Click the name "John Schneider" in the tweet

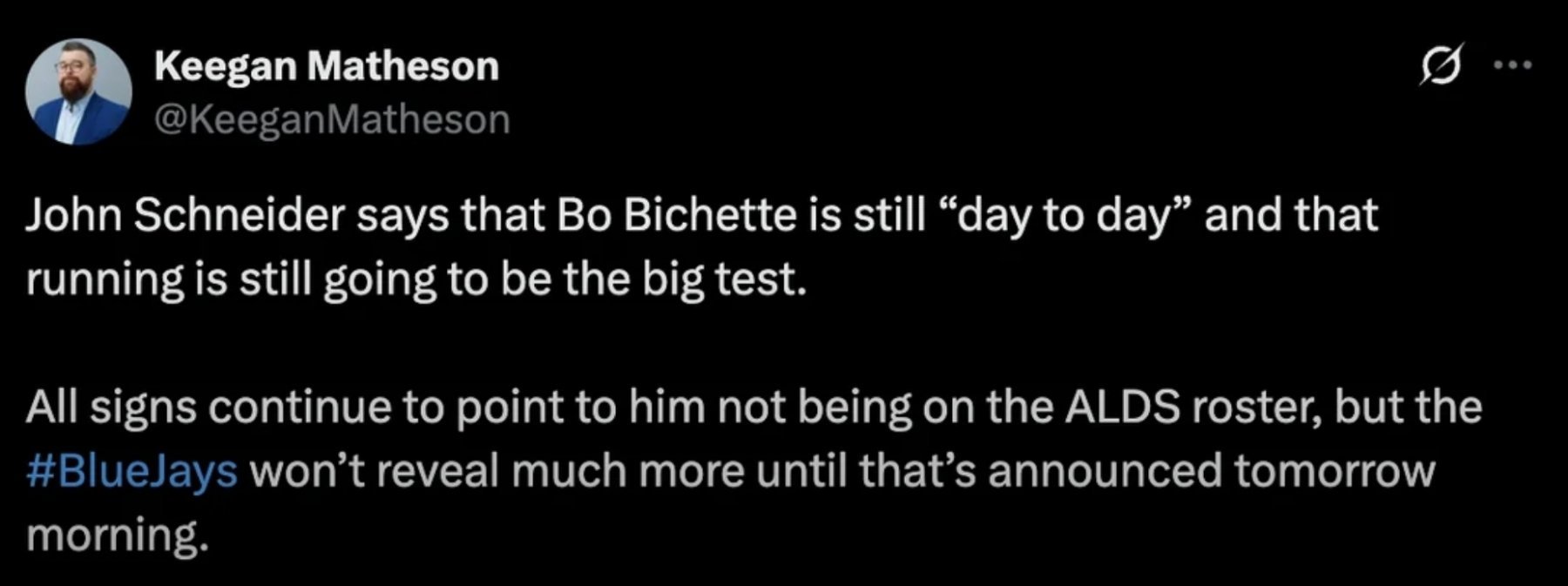(x=184, y=215)
